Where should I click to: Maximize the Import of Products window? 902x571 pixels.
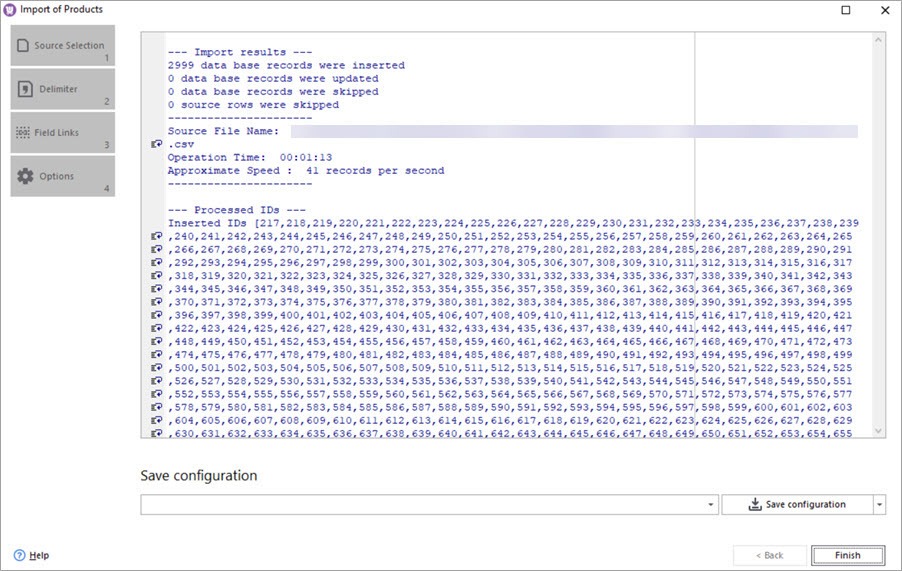tap(846, 10)
